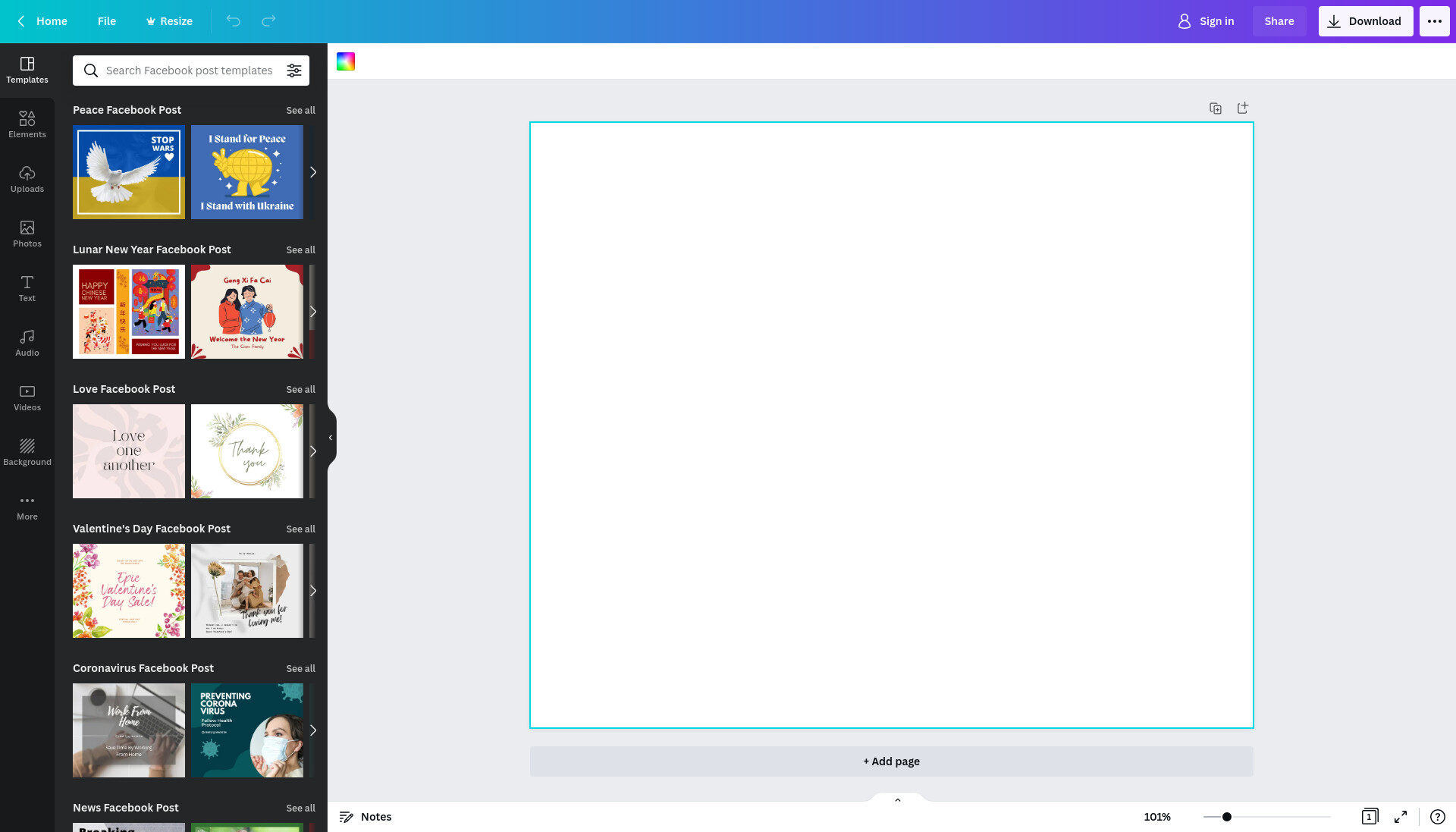See all Love Facebook Post templates
The width and height of the screenshot is (1456, 832).
(300, 389)
